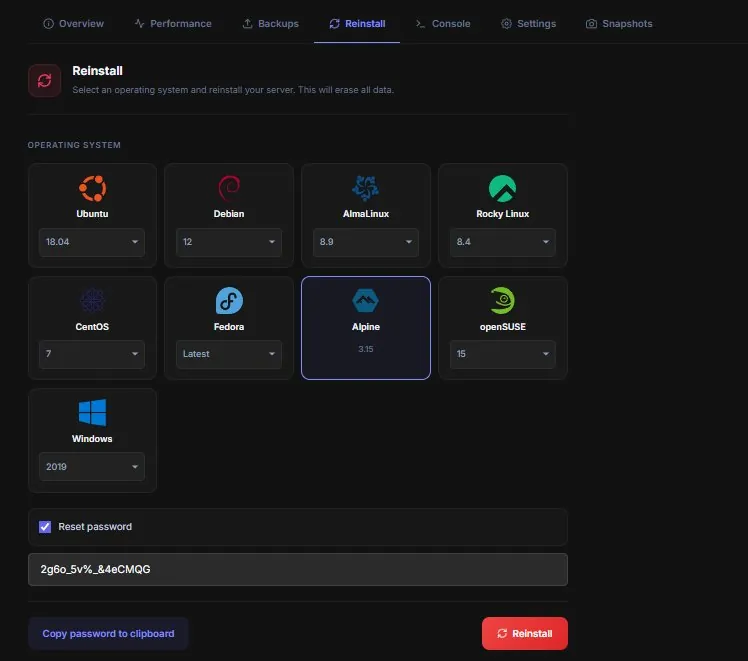Viewport: 748px width, 661px height.
Task: Click Copy password to clipboard
Action: pyautogui.click(x=108, y=634)
